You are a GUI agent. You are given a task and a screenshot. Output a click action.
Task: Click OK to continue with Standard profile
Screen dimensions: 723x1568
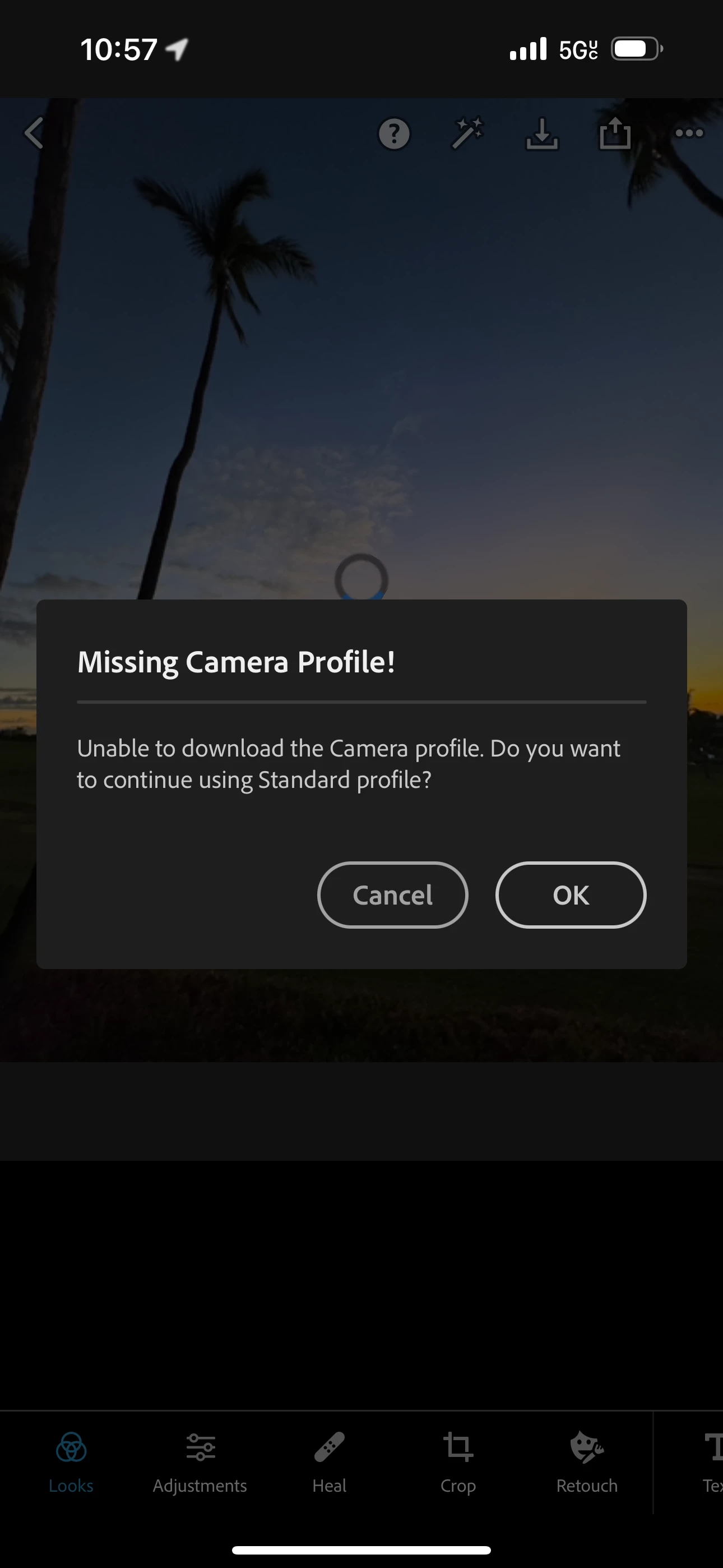(x=571, y=895)
